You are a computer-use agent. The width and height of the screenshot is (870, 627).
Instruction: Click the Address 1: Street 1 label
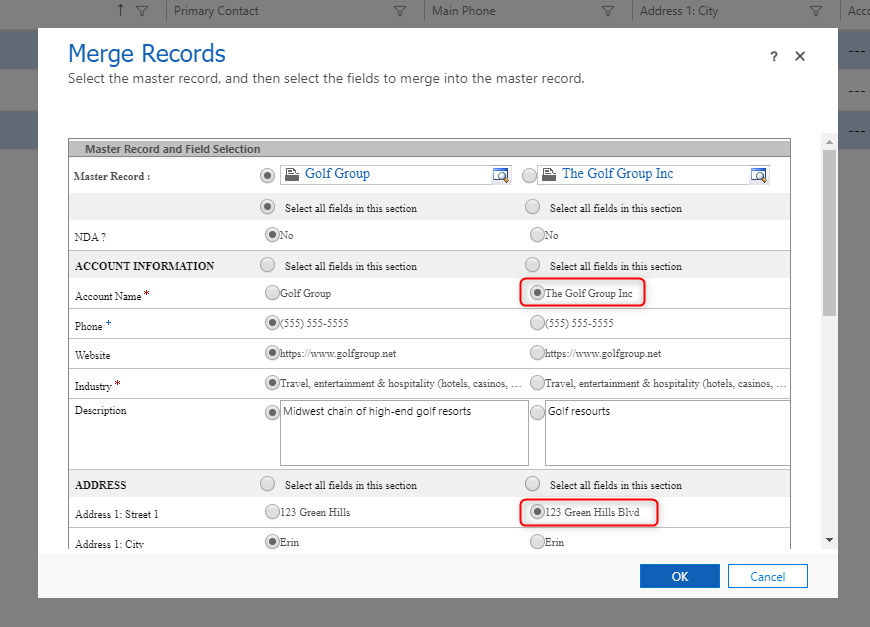pos(117,514)
